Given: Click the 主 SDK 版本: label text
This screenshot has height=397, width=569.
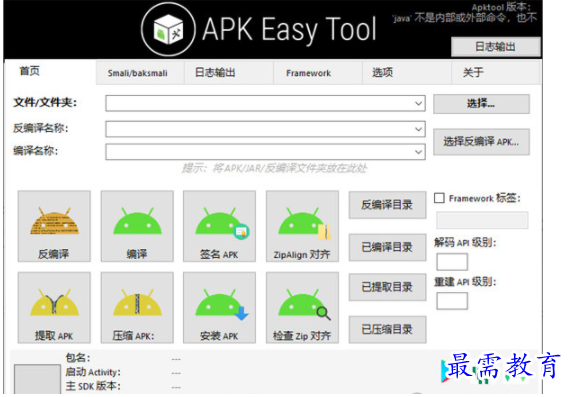Looking at the screenshot, I should coord(93,386).
